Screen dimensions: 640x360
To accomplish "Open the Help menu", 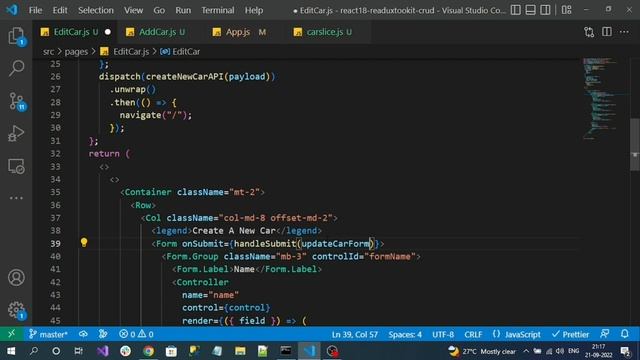I will pyautogui.click(x=253, y=10).
